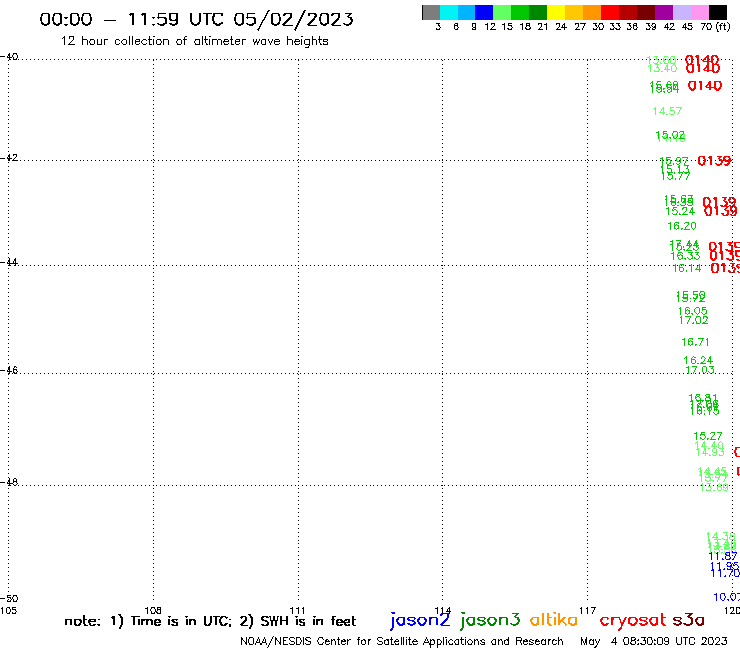This screenshot has height=650, width=740.
Task: Select the purple swatch in the color scale
Action: click(x=664, y=12)
